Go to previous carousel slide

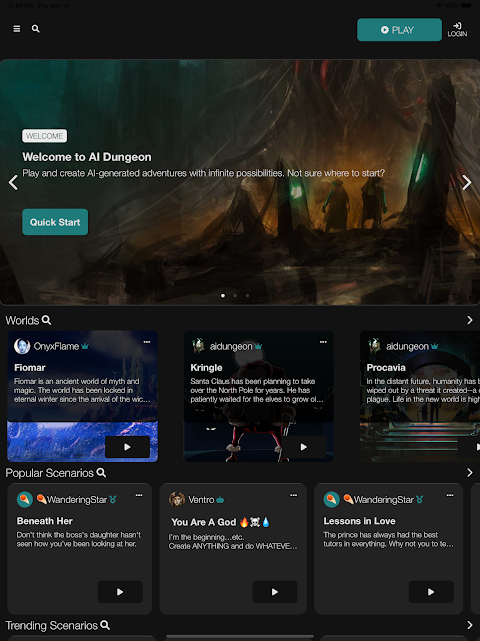click(x=13, y=182)
